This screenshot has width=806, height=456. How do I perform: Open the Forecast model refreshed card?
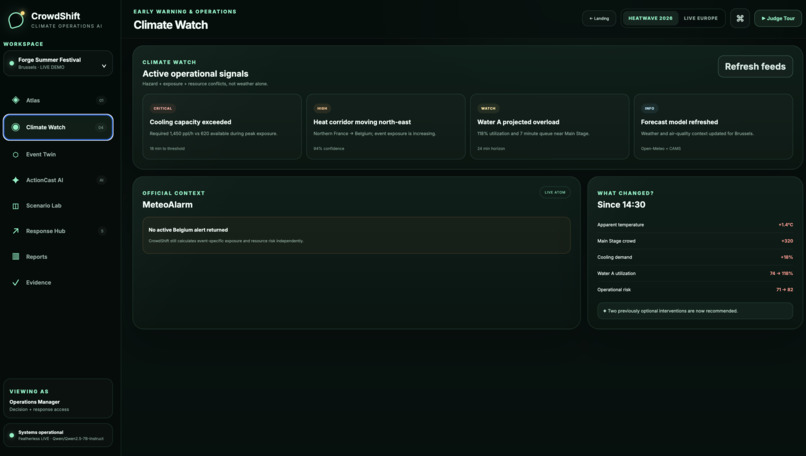click(x=713, y=126)
